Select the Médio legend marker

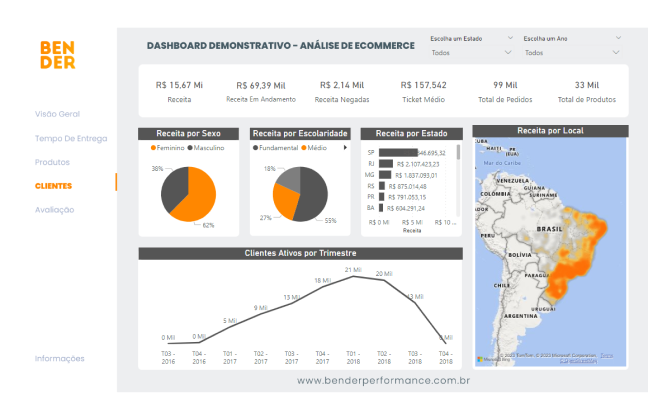click(x=304, y=148)
